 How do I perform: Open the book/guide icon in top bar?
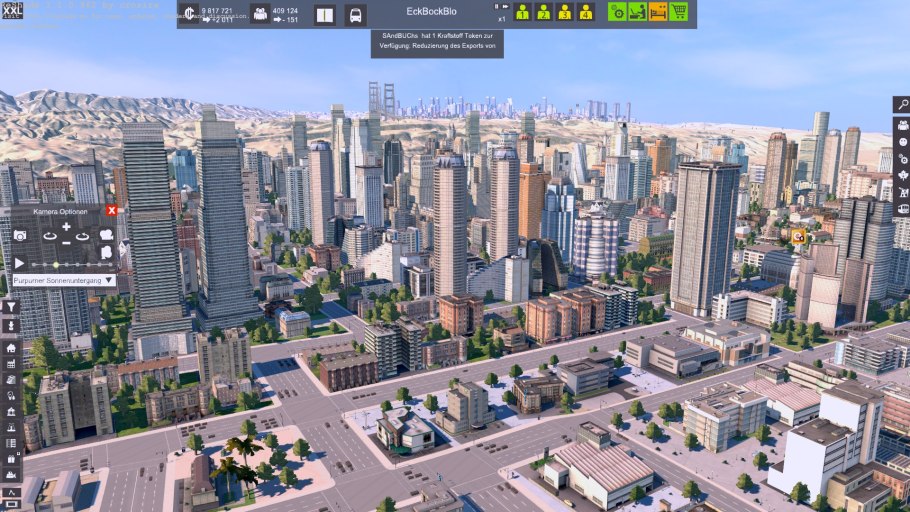tap(324, 15)
